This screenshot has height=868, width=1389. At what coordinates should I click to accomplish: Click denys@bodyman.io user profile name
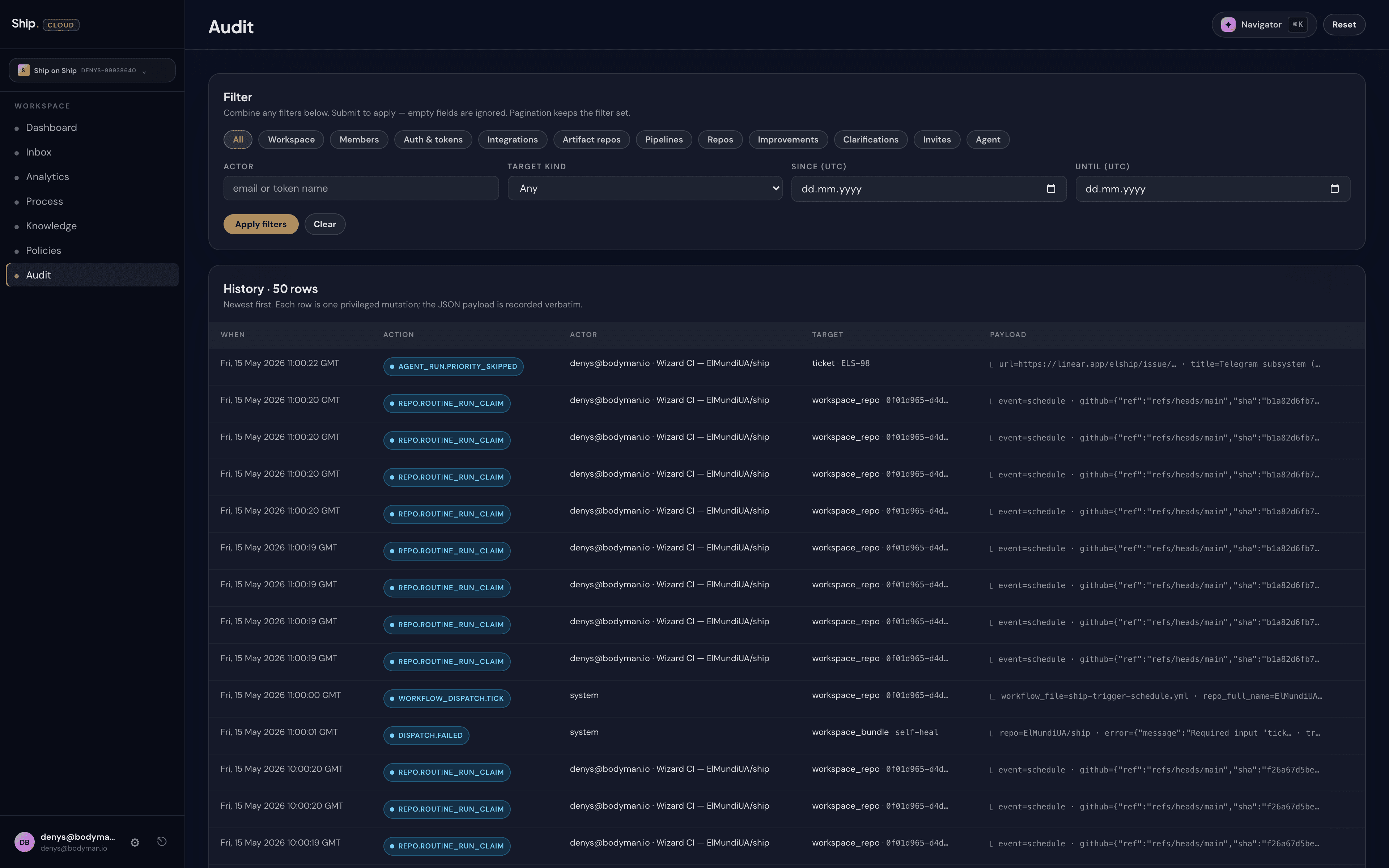point(77,837)
